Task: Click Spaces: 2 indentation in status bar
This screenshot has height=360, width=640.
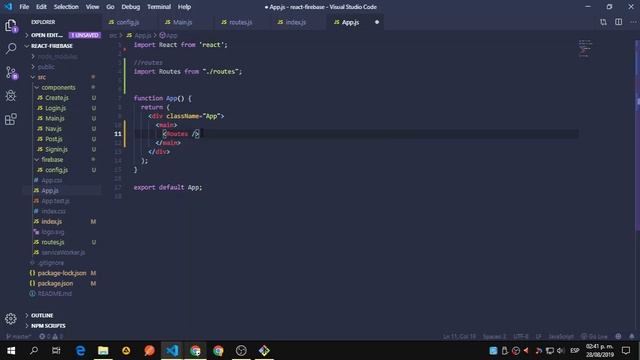Action: [494, 336]
